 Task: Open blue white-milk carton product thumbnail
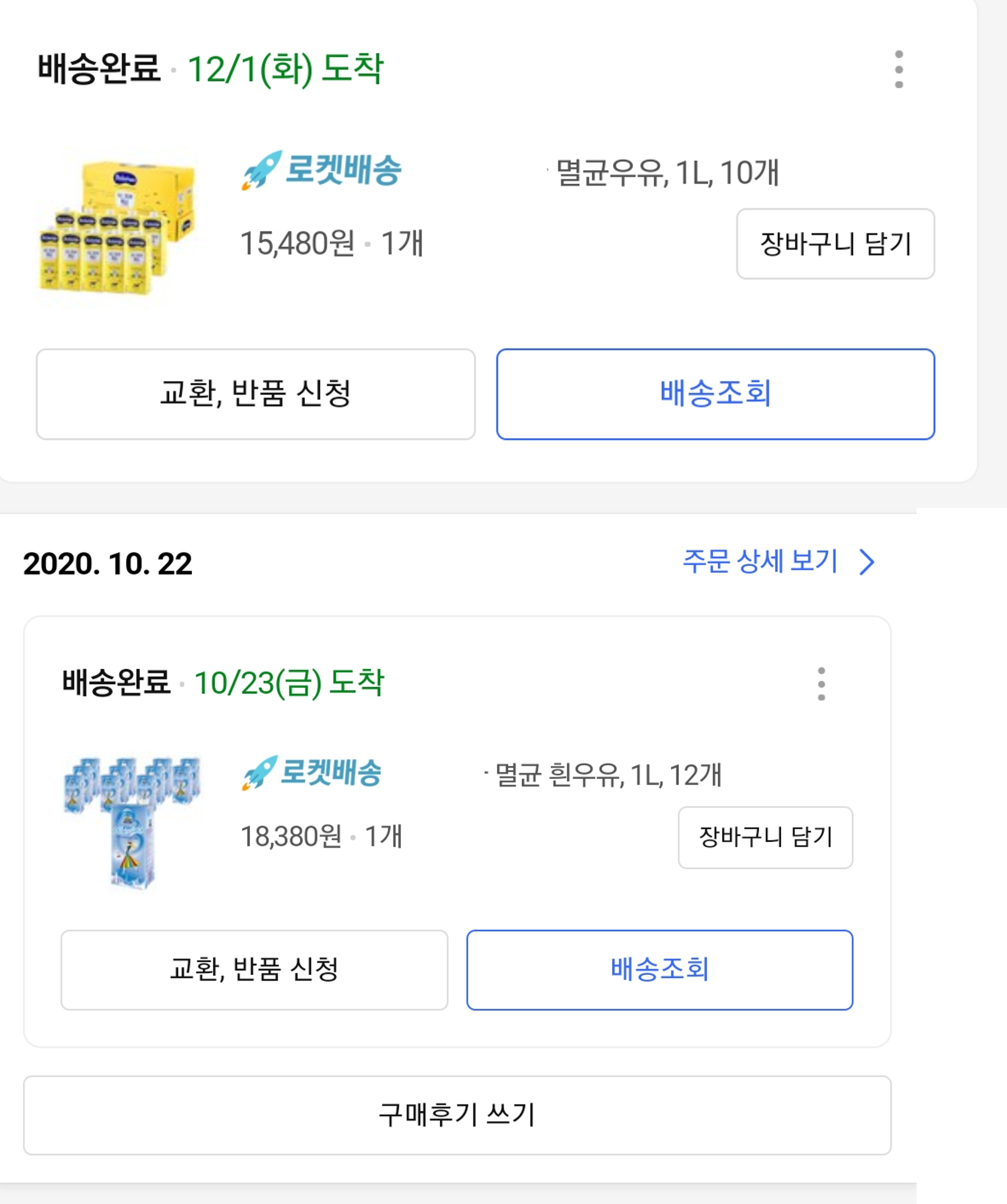click(132, 822)
